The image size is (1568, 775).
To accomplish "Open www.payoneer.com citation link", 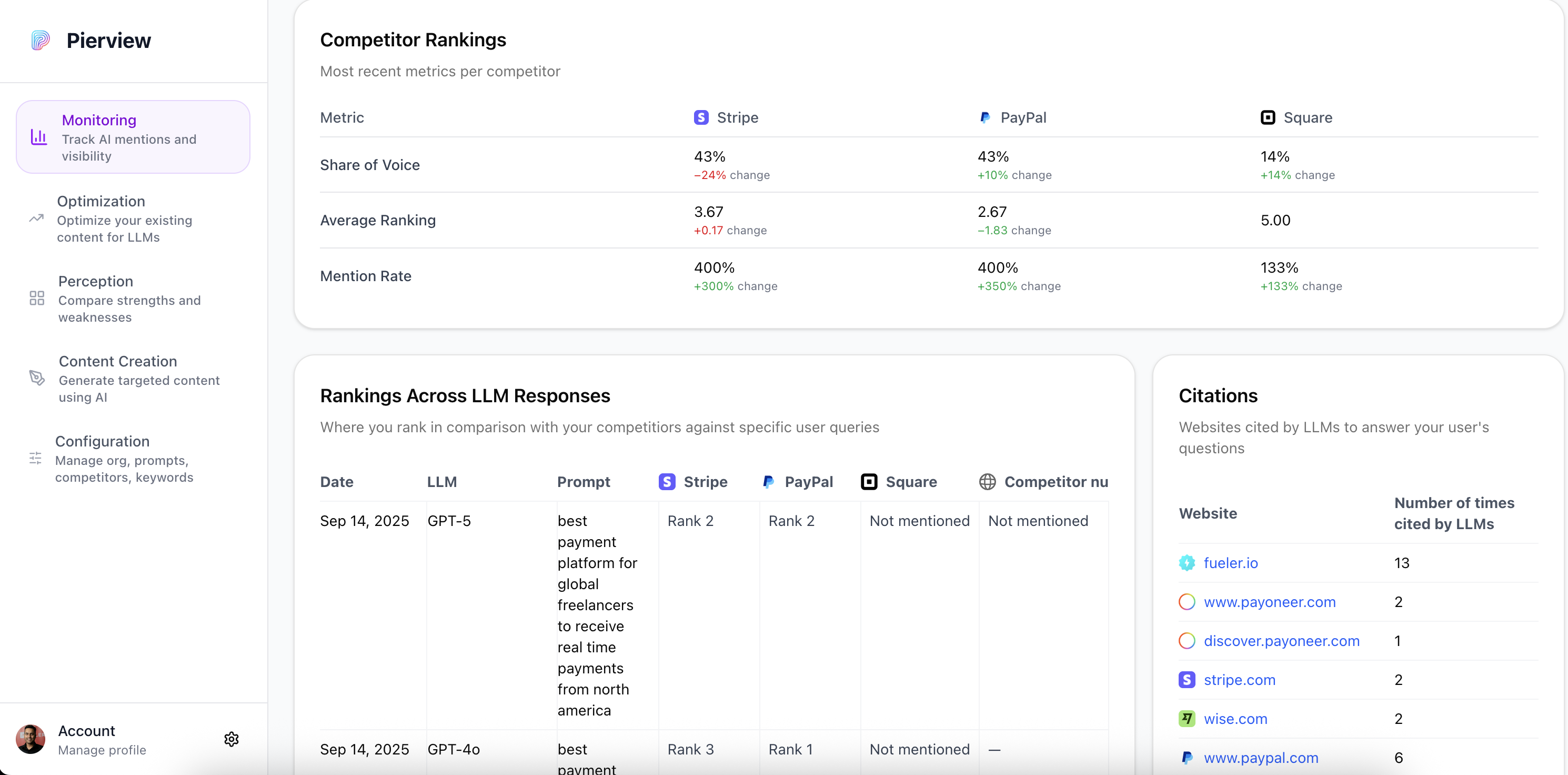I will pos(1269,602).
